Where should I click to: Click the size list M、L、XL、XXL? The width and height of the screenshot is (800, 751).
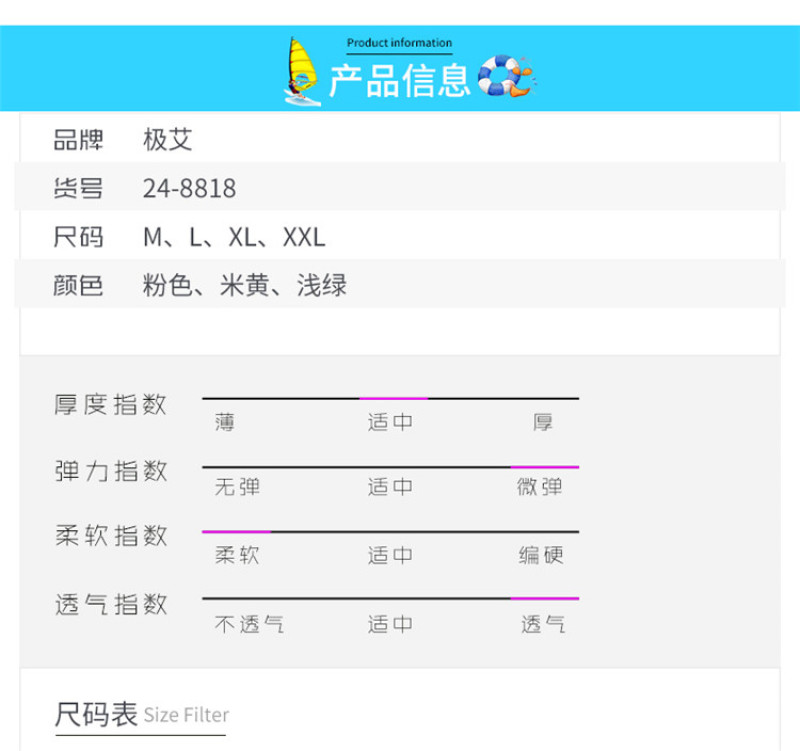234,237
